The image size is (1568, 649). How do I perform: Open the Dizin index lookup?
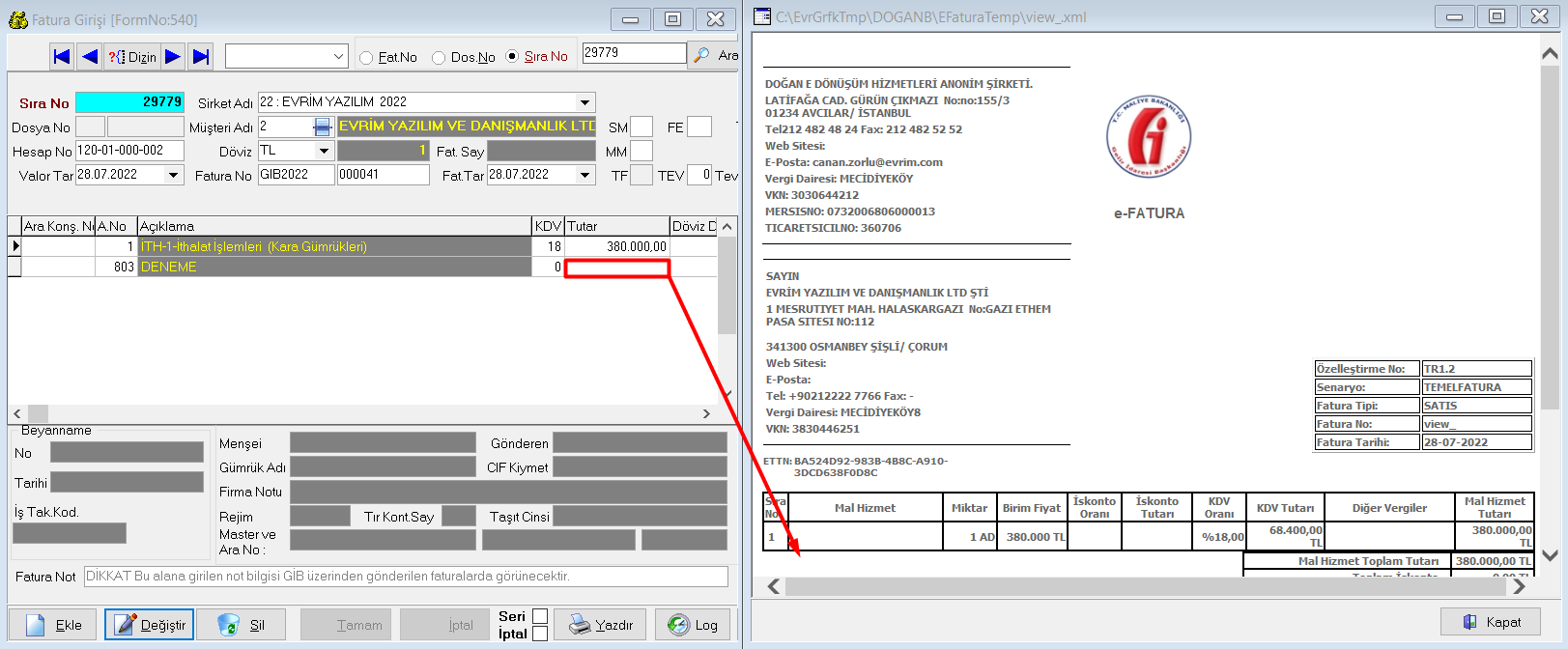pyautogui.click(x=131, y=56)
